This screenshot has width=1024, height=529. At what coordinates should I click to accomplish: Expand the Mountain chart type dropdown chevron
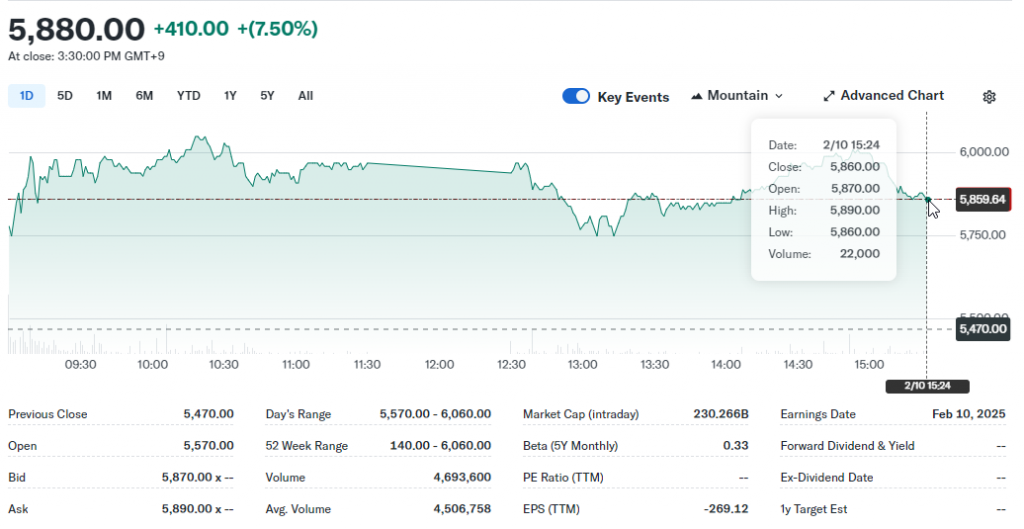779,96
